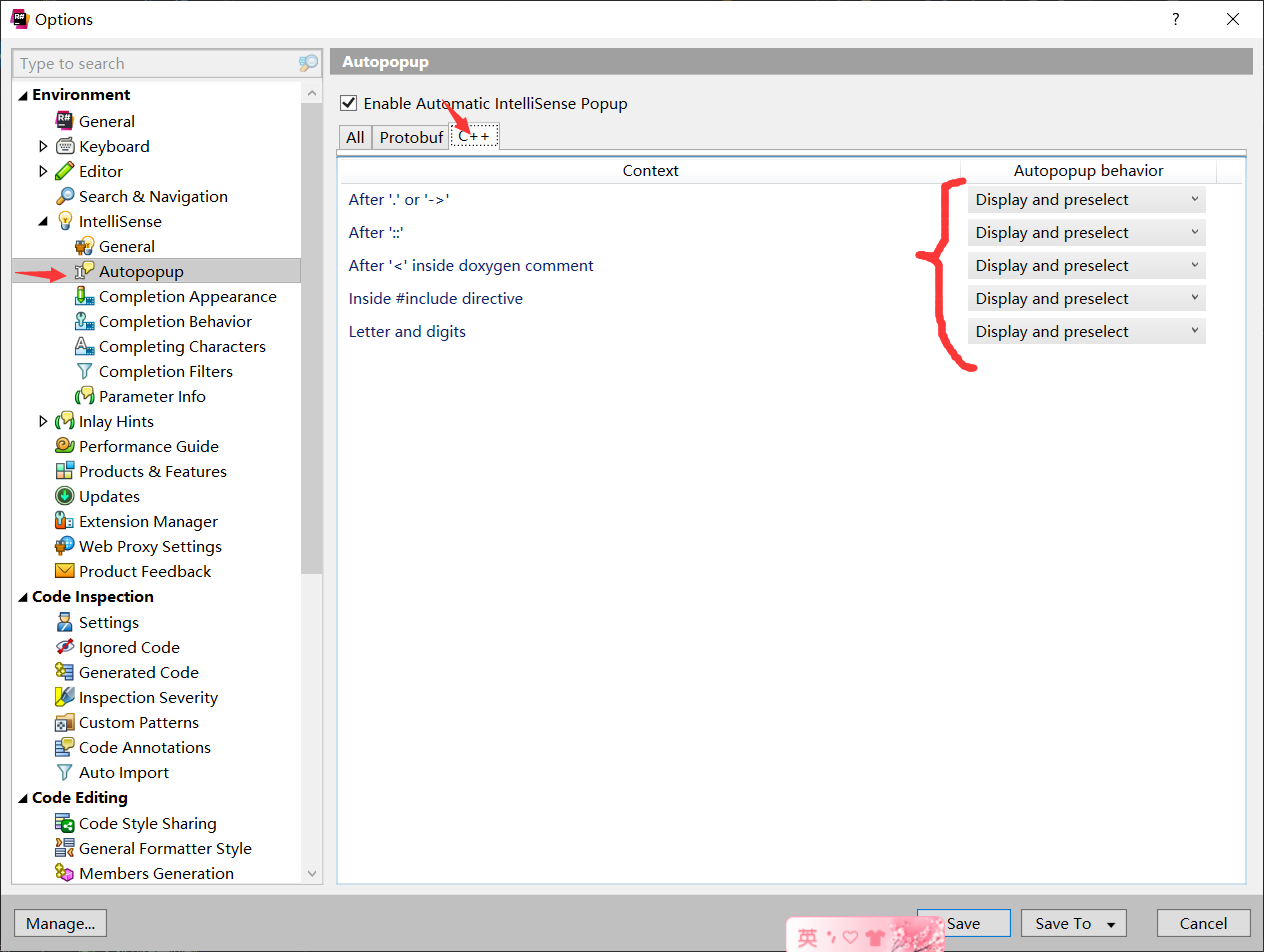Click the Autopopup behavior column header
The width and height of the screenshot is (1264, 952).
(1088, 170)
